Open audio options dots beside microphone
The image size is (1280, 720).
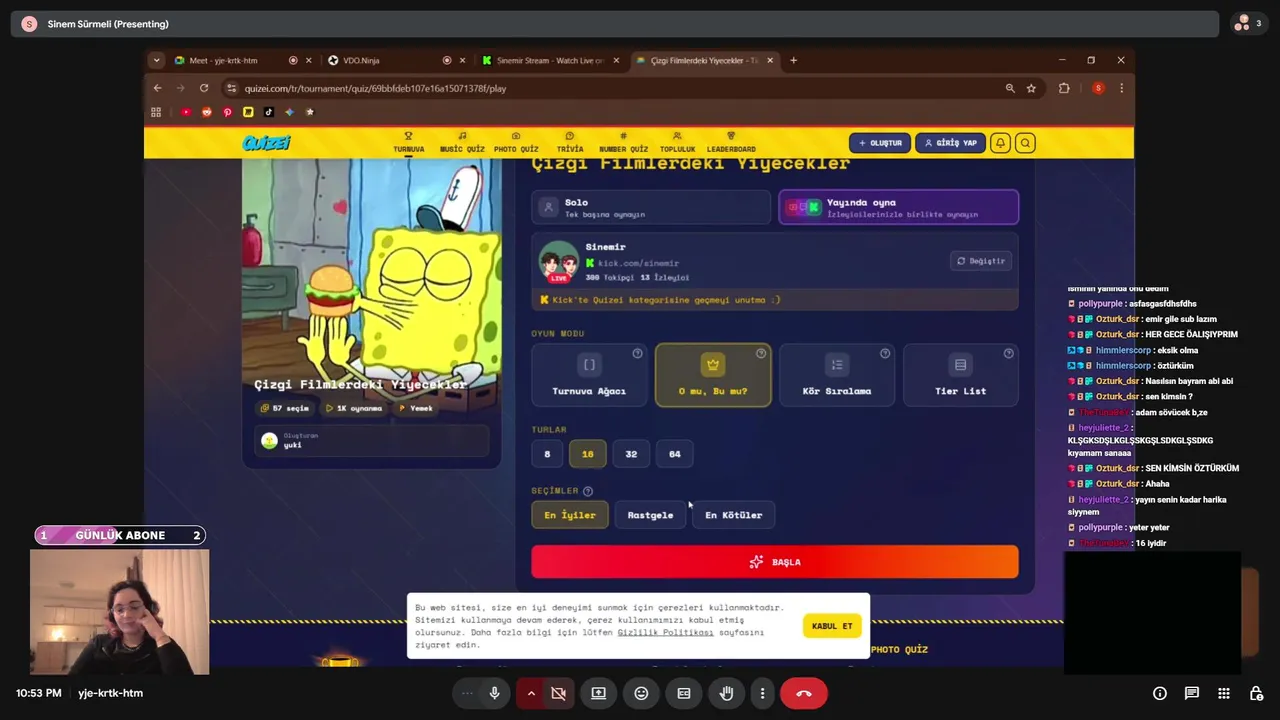click(x=467, y=693)
